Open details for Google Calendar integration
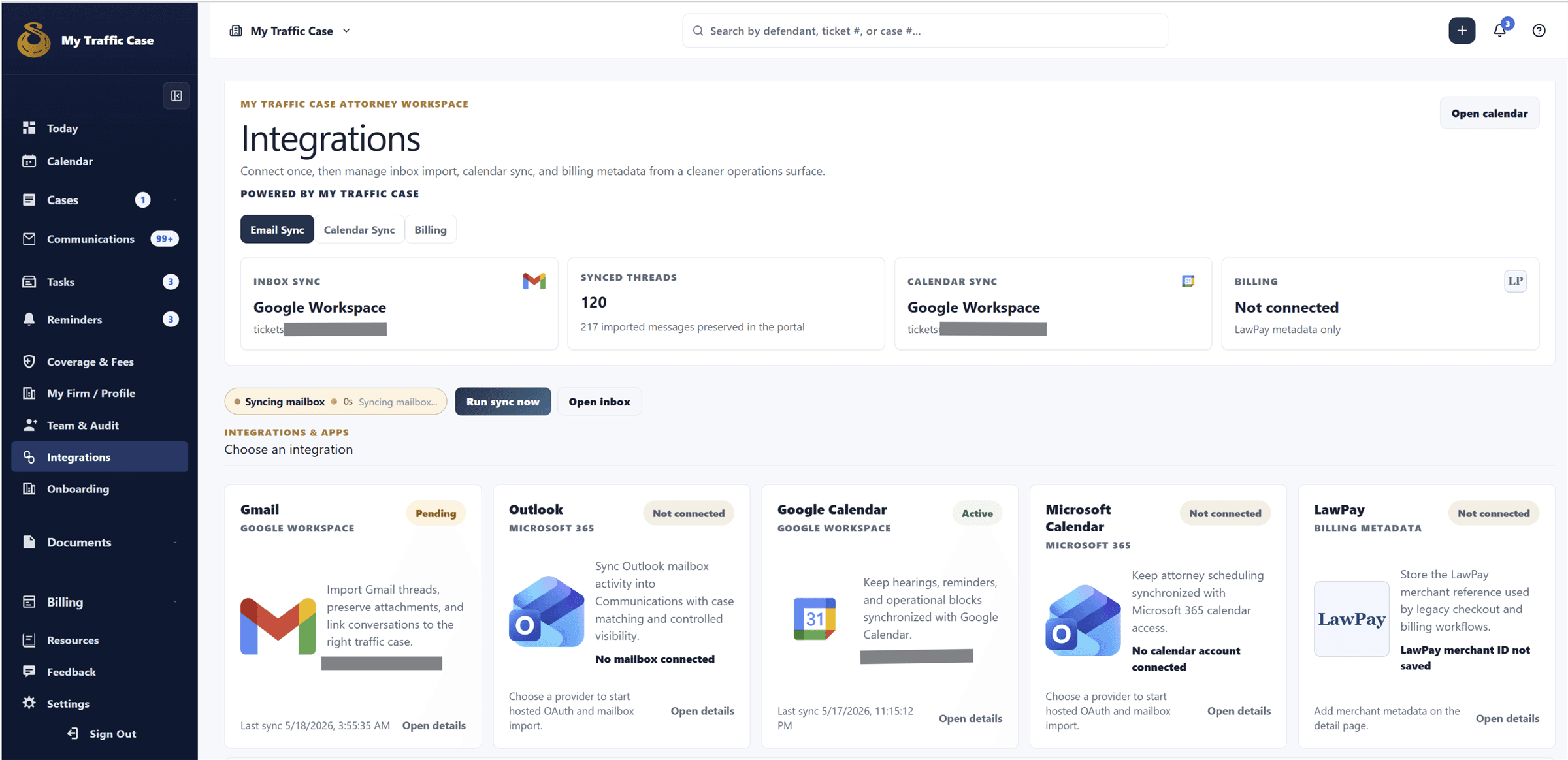The height and width of the screenshot is (760, 1568). coord(970,718)
